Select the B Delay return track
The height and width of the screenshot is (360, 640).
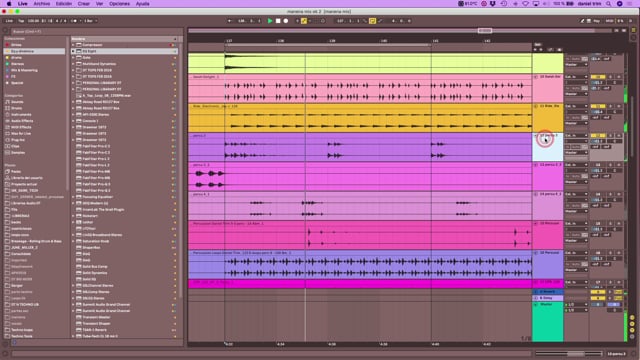[x=548, y=298]
